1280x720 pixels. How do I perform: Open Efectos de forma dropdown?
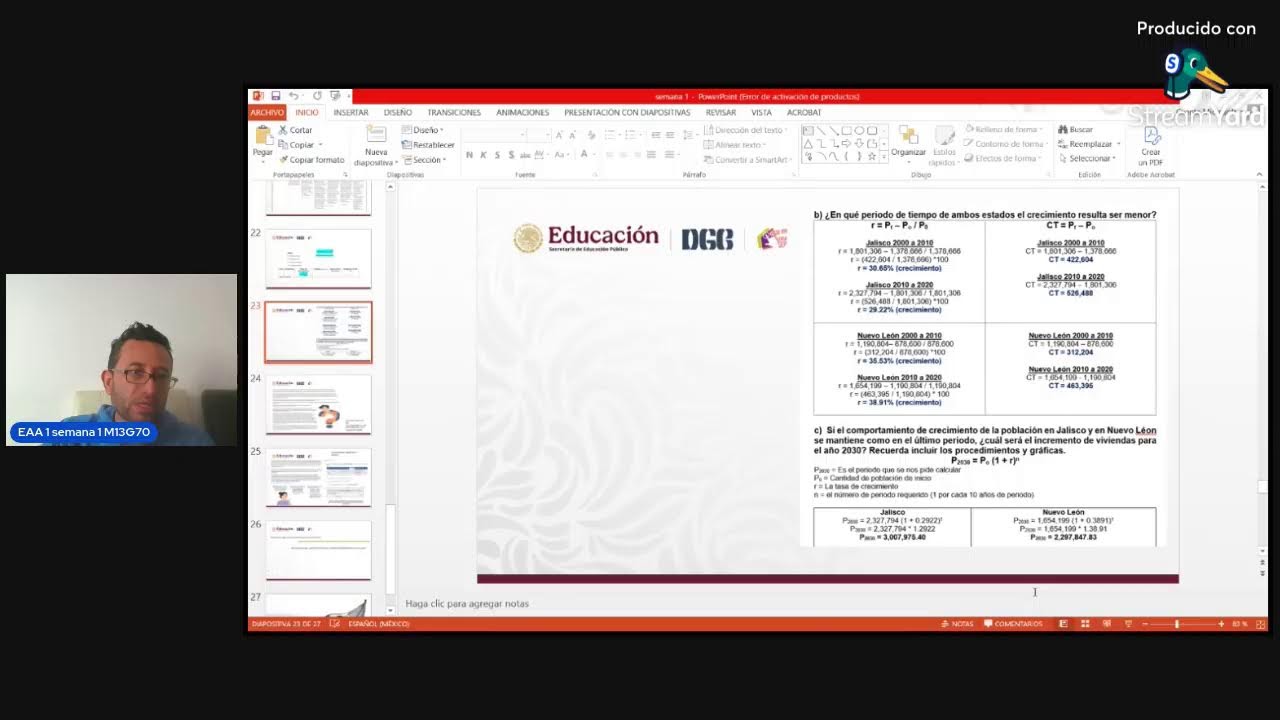(1002, 158)
